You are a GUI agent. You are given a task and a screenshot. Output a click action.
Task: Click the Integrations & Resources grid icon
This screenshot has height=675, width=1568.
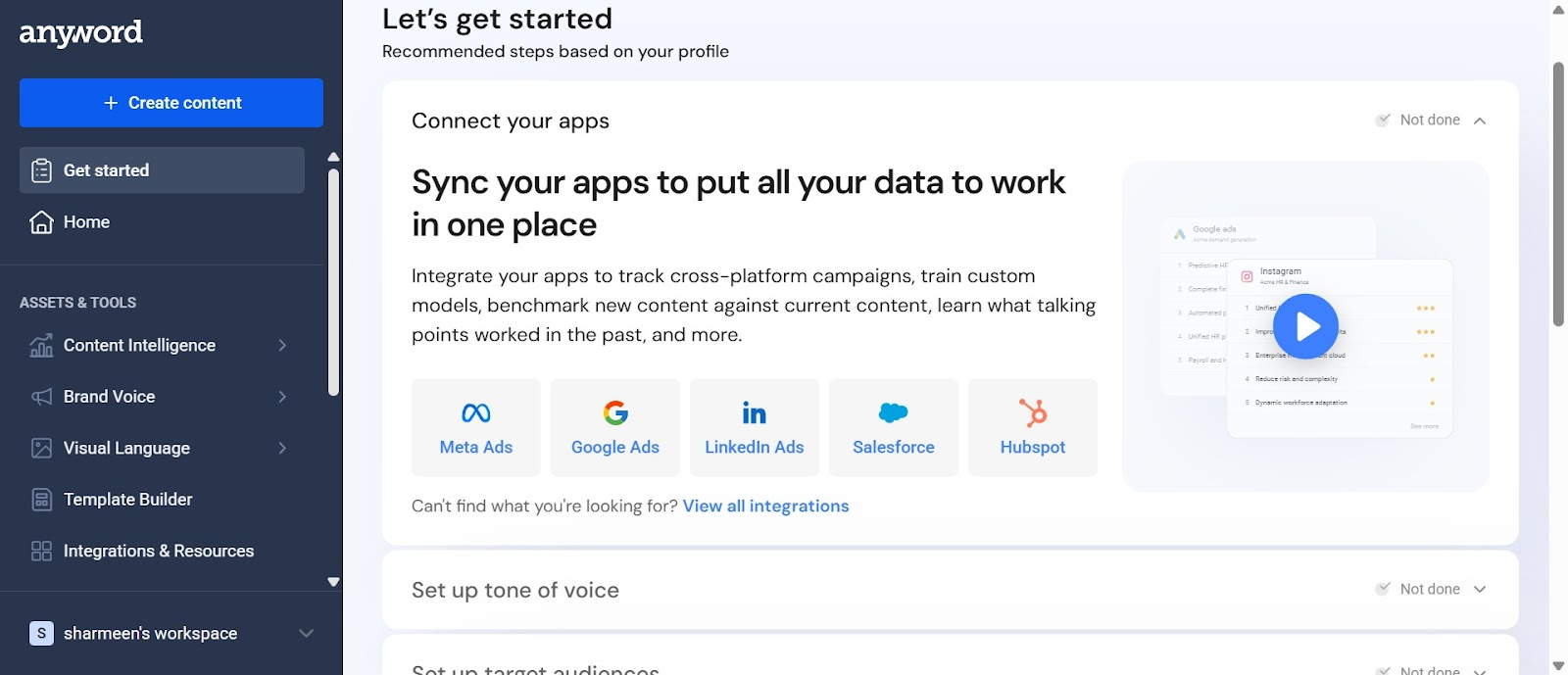point(41,551)
